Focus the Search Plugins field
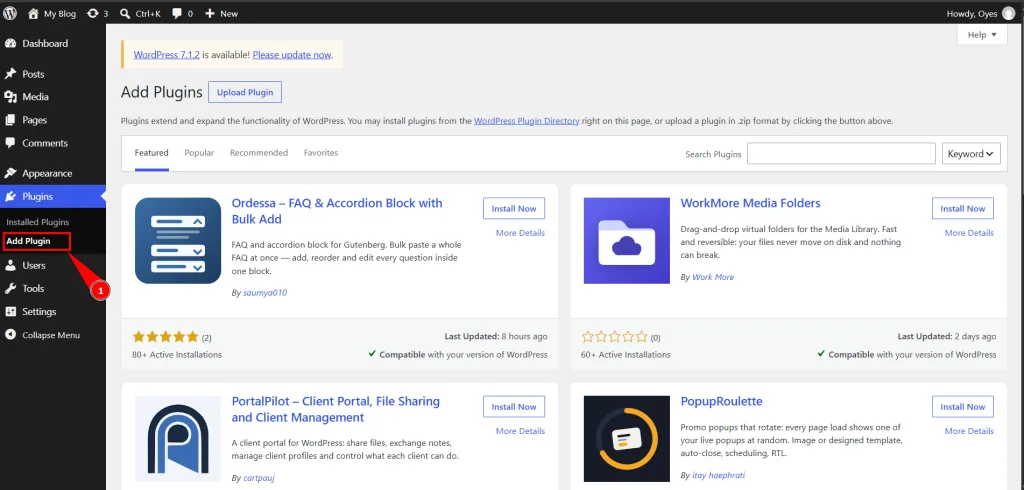This screenshot has width=1024, height=490. pos(841,154)
